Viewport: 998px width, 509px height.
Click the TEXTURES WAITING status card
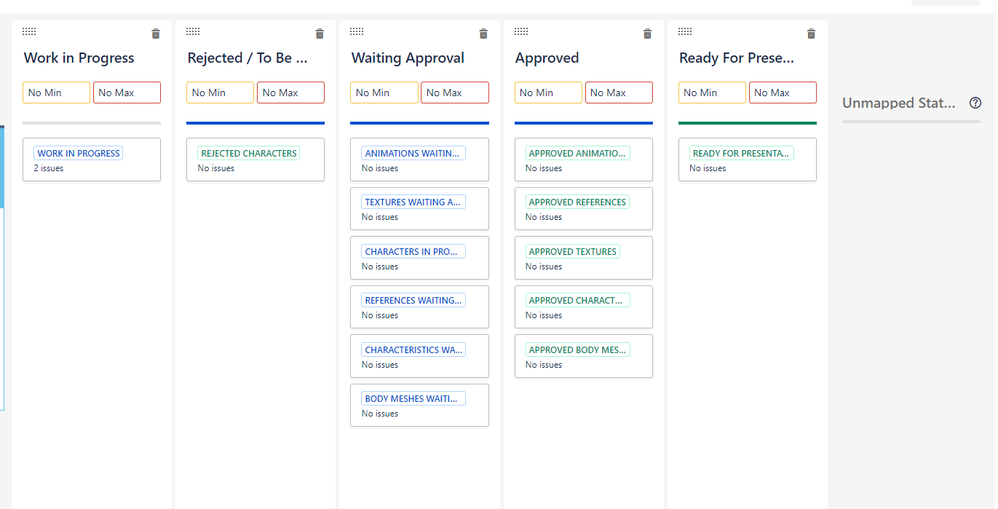click(419, 209)
